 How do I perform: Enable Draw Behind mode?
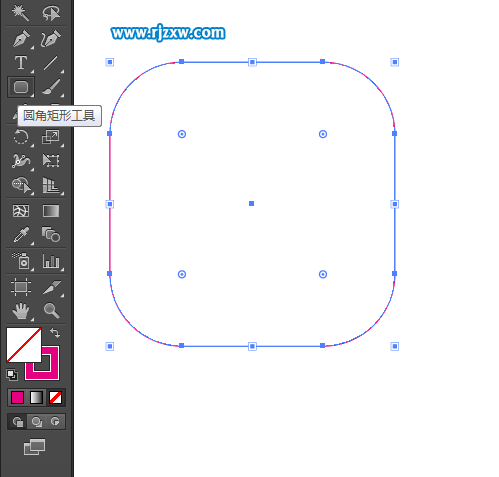pyautogui.click(x=36, y=422)
